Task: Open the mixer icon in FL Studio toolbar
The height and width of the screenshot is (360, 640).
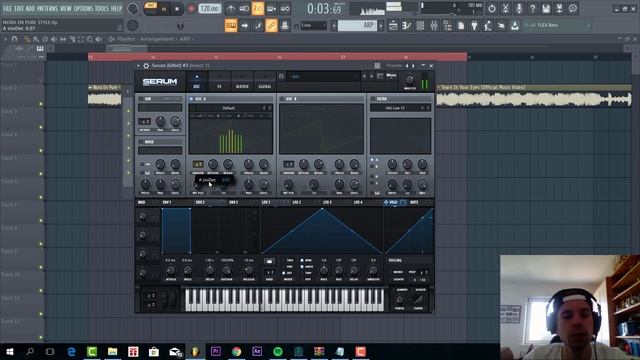Action: [434, 26]
